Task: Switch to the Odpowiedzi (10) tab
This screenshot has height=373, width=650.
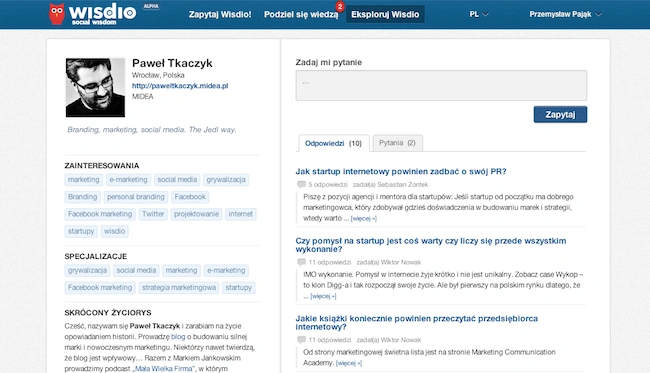Action: [x=334, y=143]
